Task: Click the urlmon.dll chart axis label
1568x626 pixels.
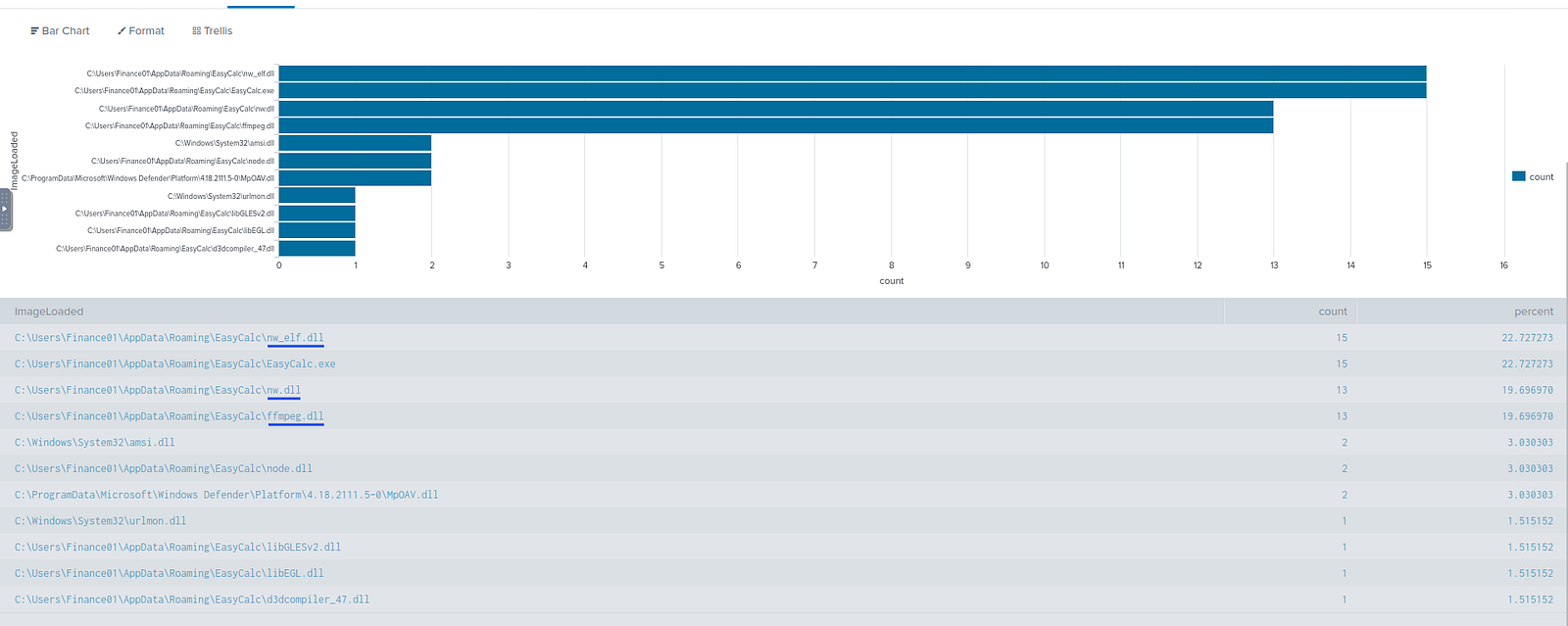Action: pos(220,196)
